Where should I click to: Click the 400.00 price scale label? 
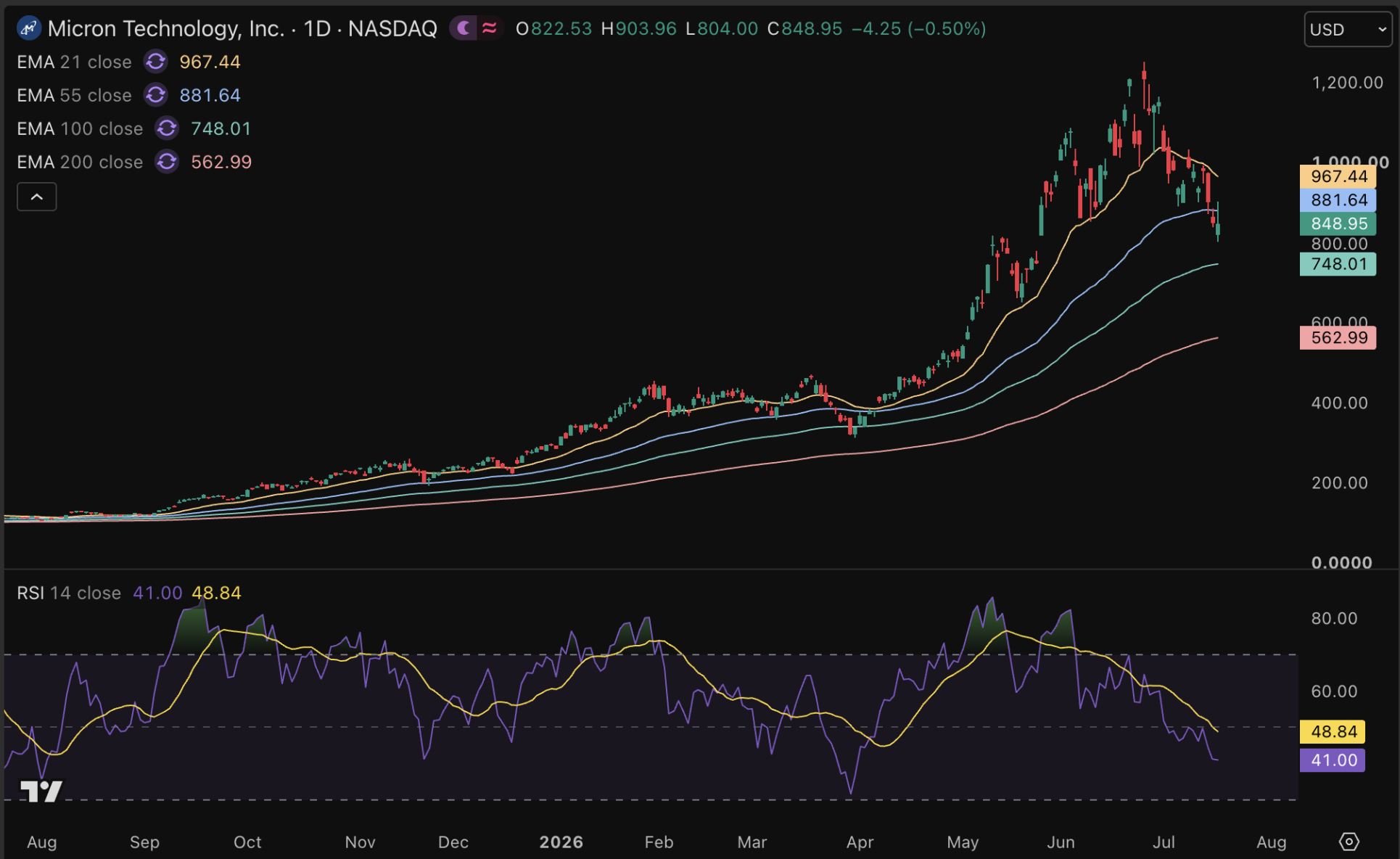pyautogui.click(x=1339, y=403)
